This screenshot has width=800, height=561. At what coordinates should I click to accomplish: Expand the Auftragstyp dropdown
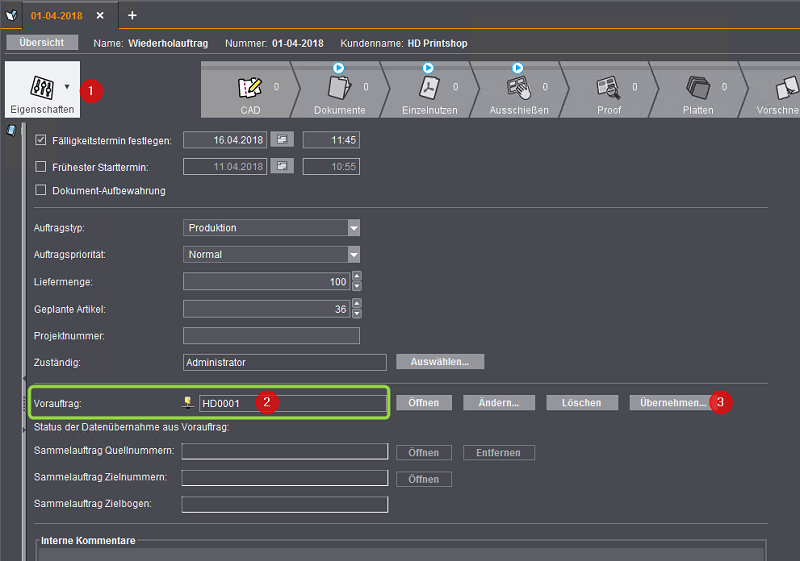353,228
